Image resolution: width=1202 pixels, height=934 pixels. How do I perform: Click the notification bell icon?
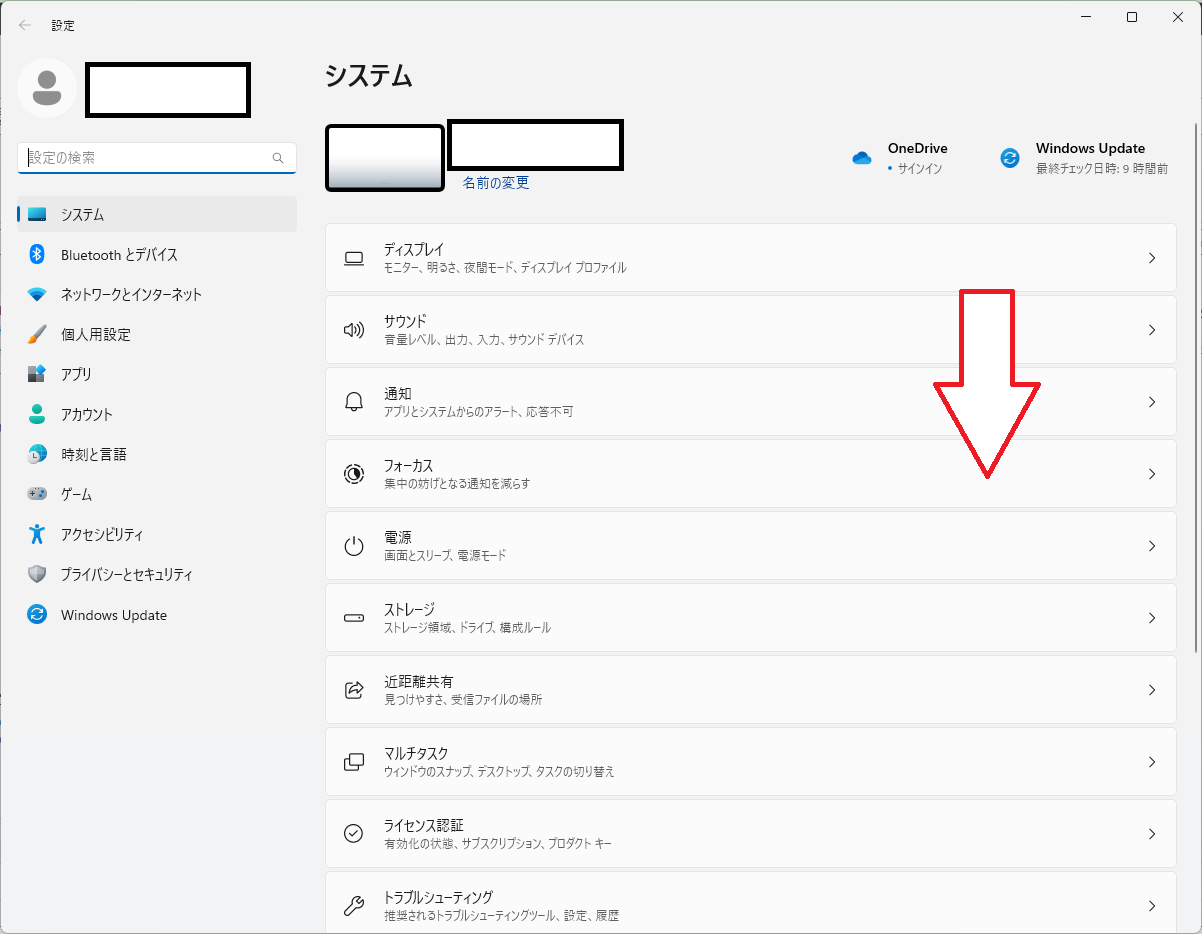(354, 402)
